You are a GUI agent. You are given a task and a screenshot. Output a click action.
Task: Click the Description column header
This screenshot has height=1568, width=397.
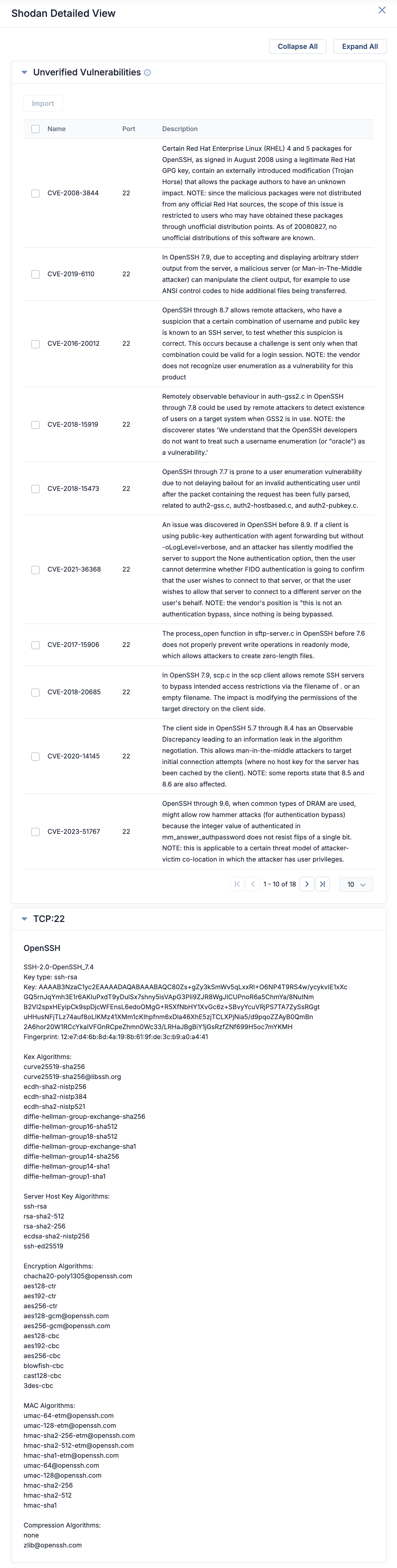click(180, 128)
